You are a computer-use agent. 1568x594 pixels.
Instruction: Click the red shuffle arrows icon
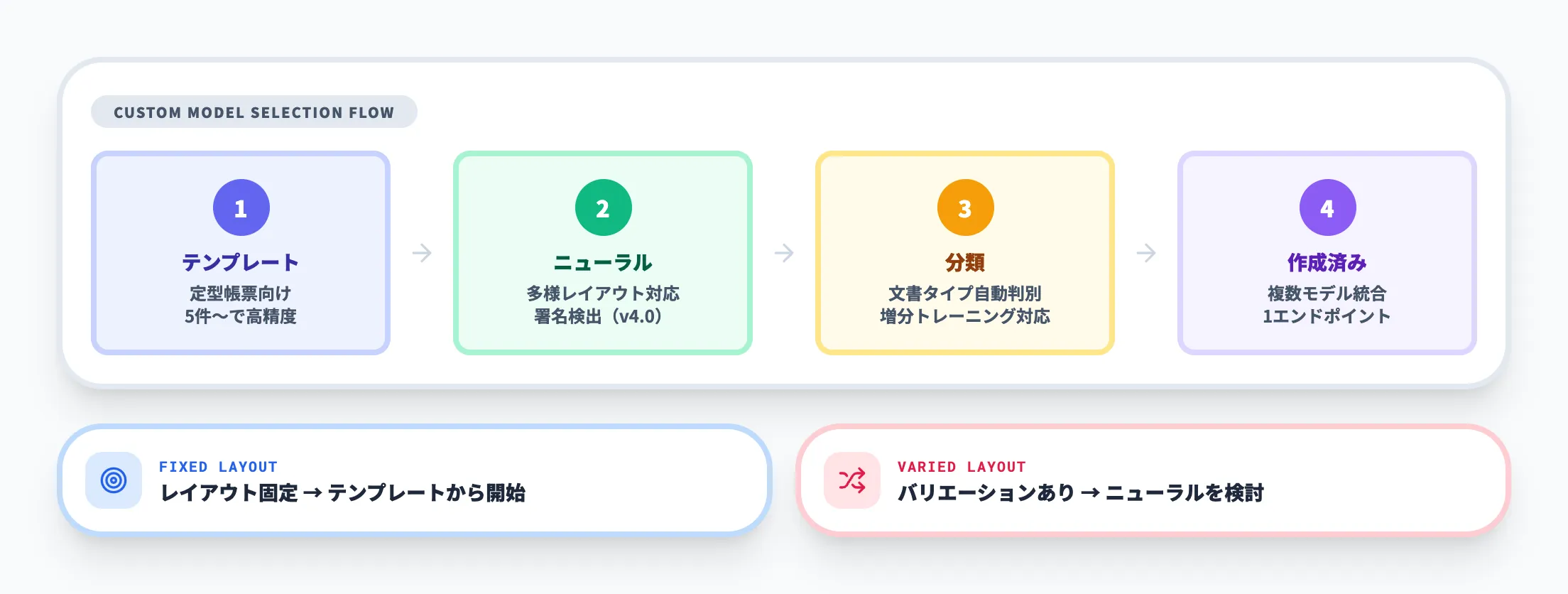852,480
